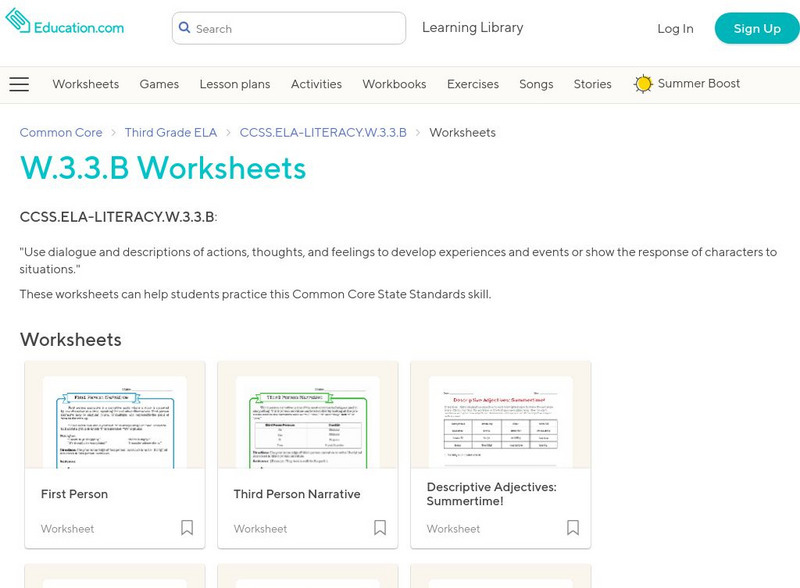This screenshot has height=588, width=800.
Task: Go to Common Core breadcrumb
Action: (61, 133)
